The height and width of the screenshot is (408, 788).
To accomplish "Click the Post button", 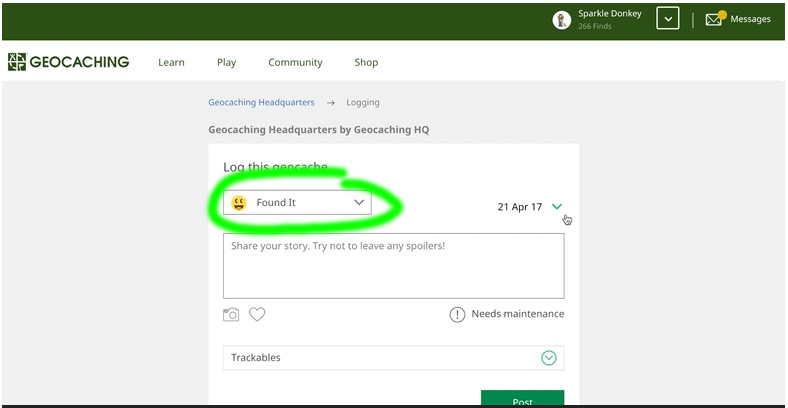I will [522, 399].
